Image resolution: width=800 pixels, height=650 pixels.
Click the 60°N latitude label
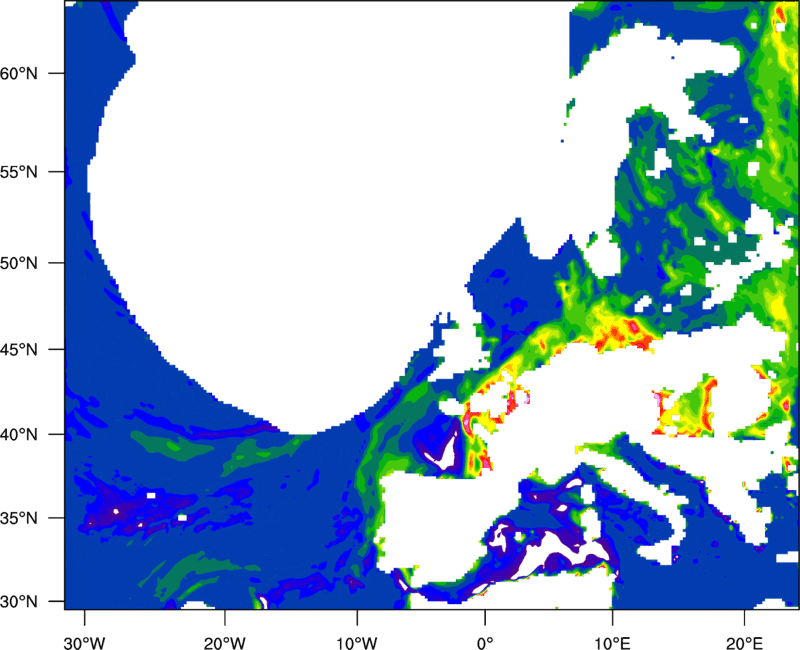[19, 73]
